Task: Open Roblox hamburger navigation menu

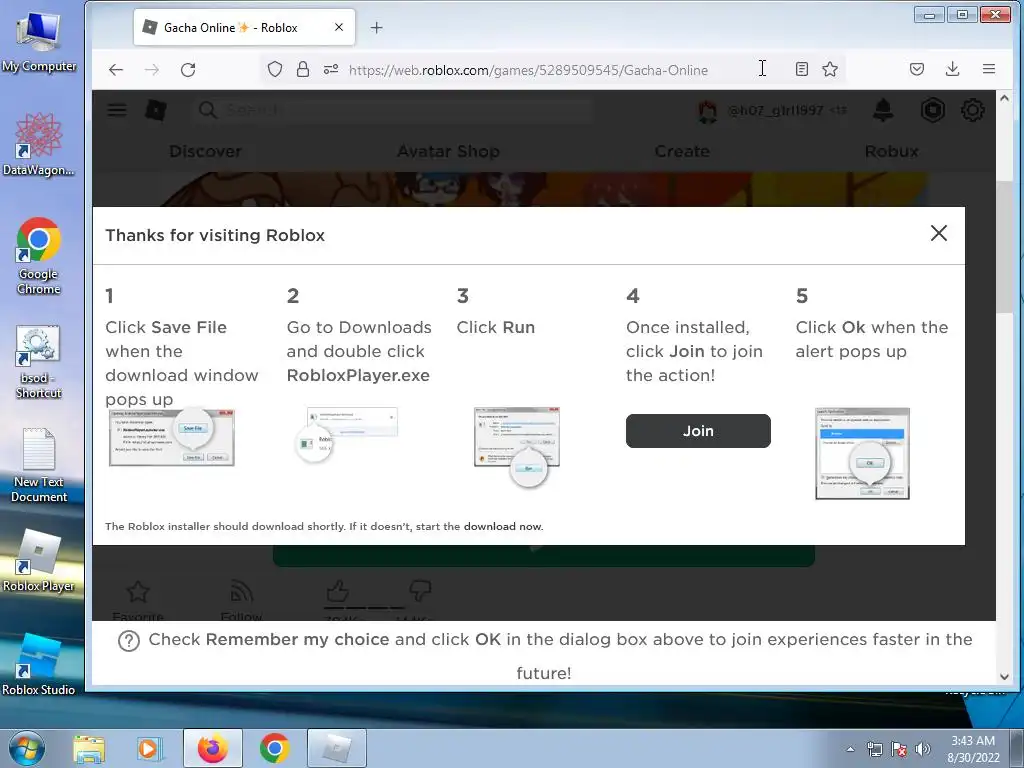Action: pos(117,110)
